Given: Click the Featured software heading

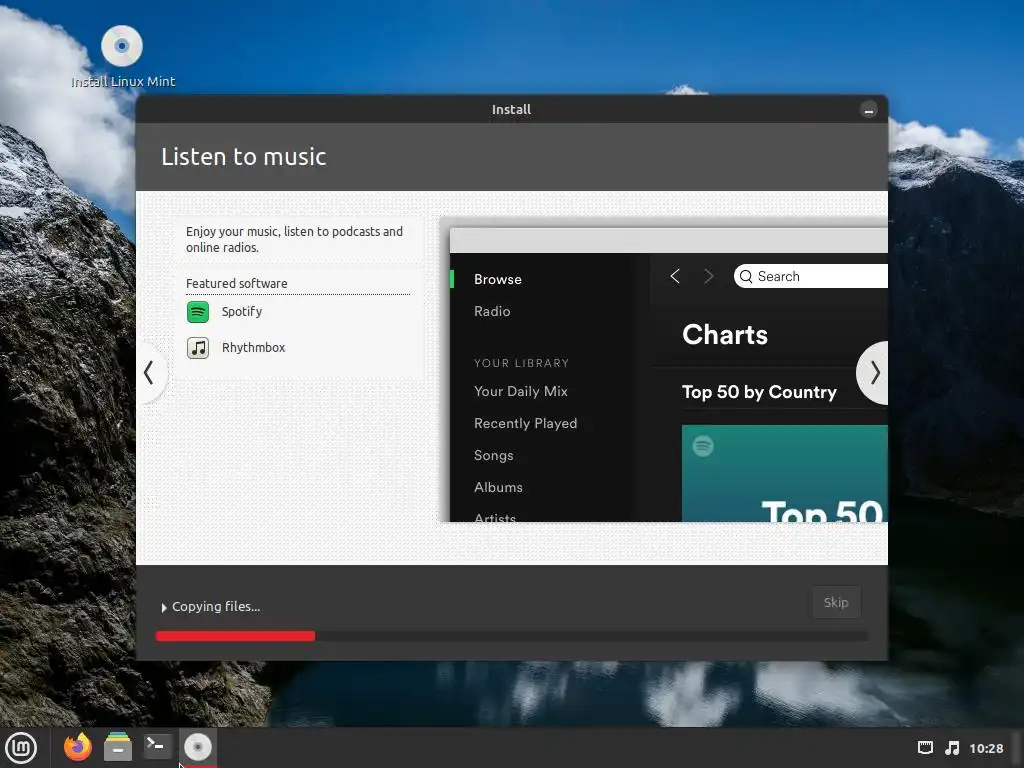Looking at the screenshot, I should click(x=236, y=283).
